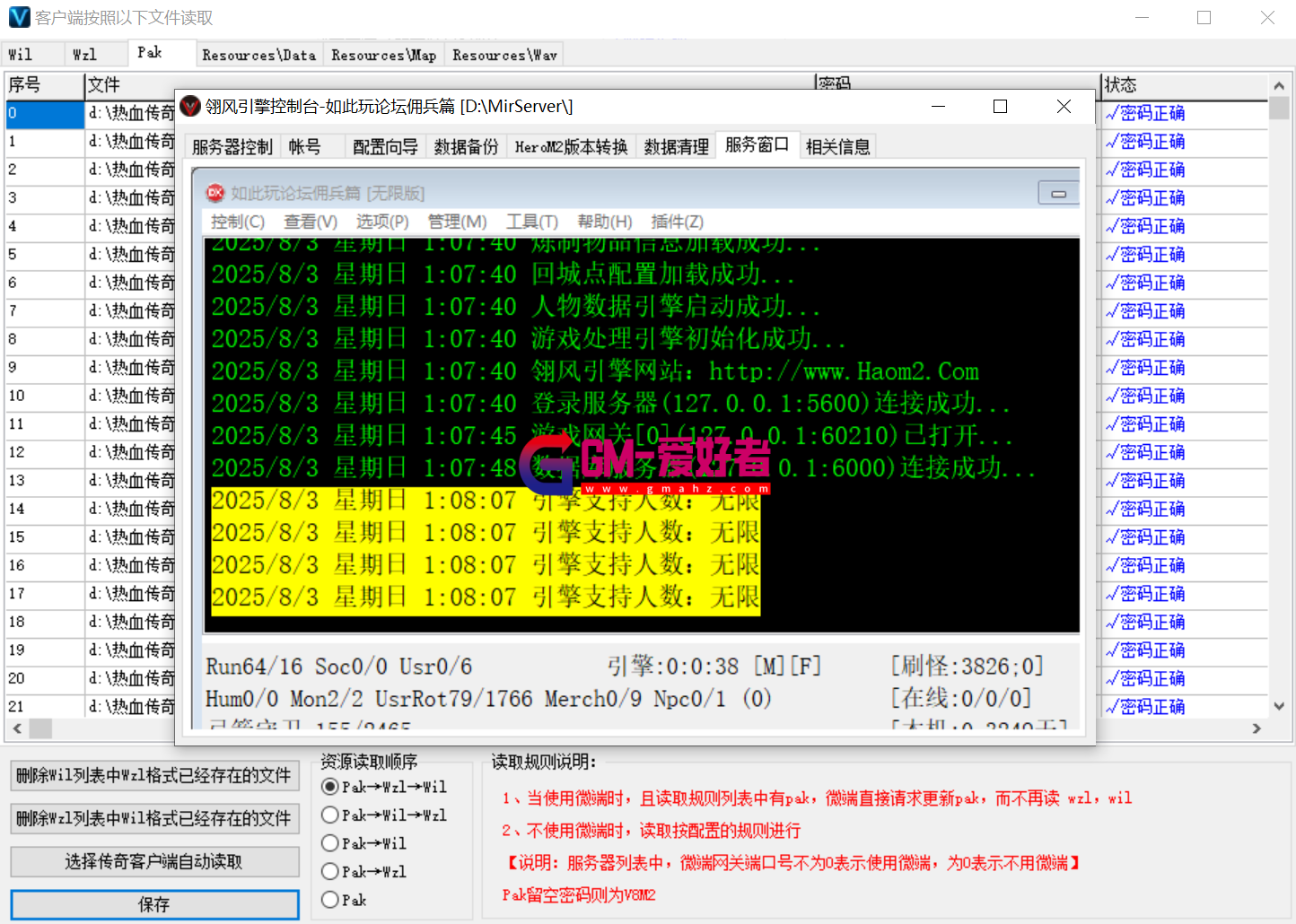
Task: Select the Pak→Wzl→Wil read order
Action: 330,787
